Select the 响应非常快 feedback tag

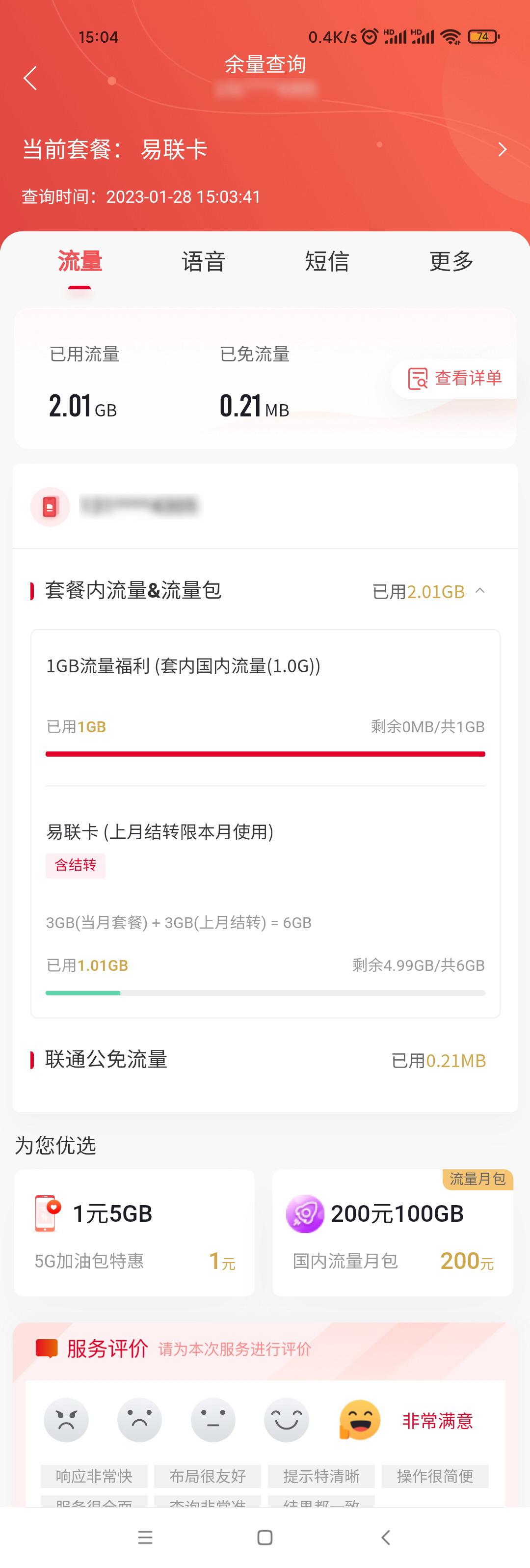[x=94, y=1476]
